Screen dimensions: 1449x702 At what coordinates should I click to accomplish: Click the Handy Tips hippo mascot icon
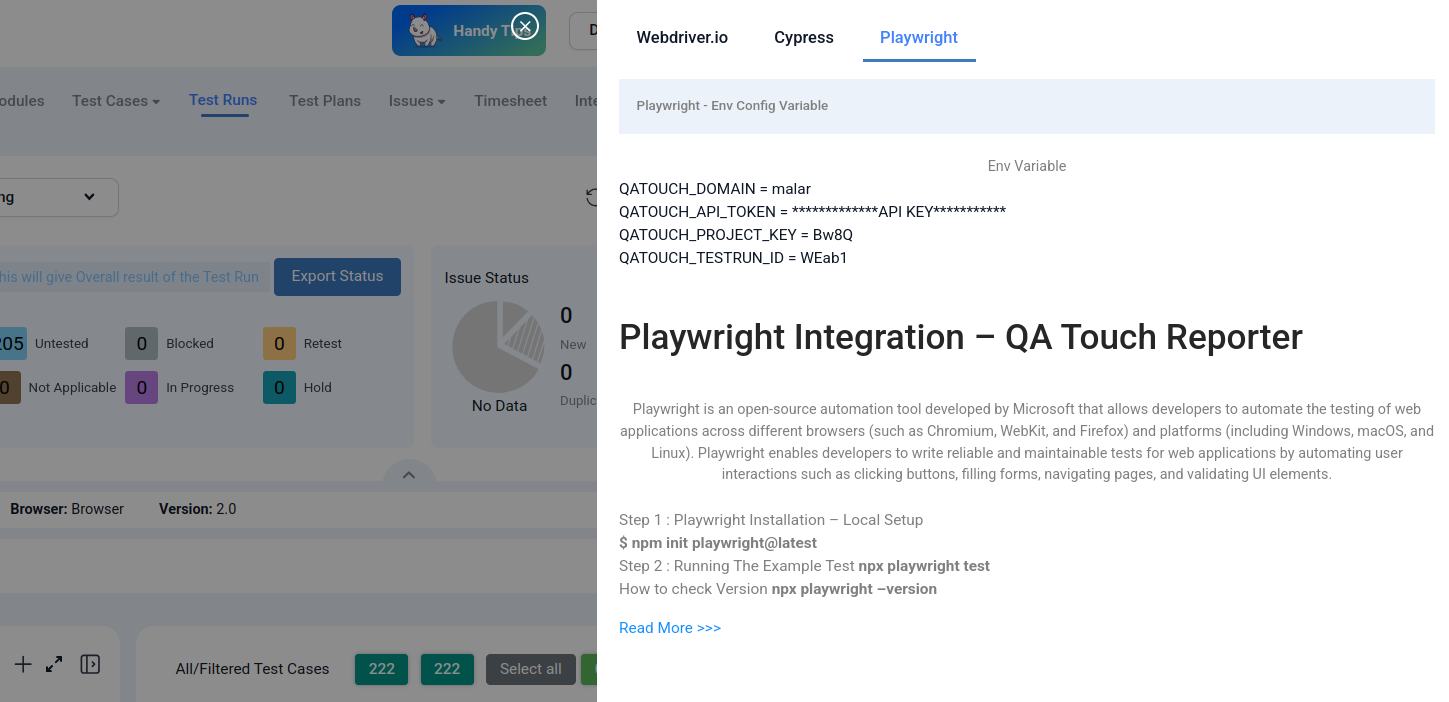(424, 31)
